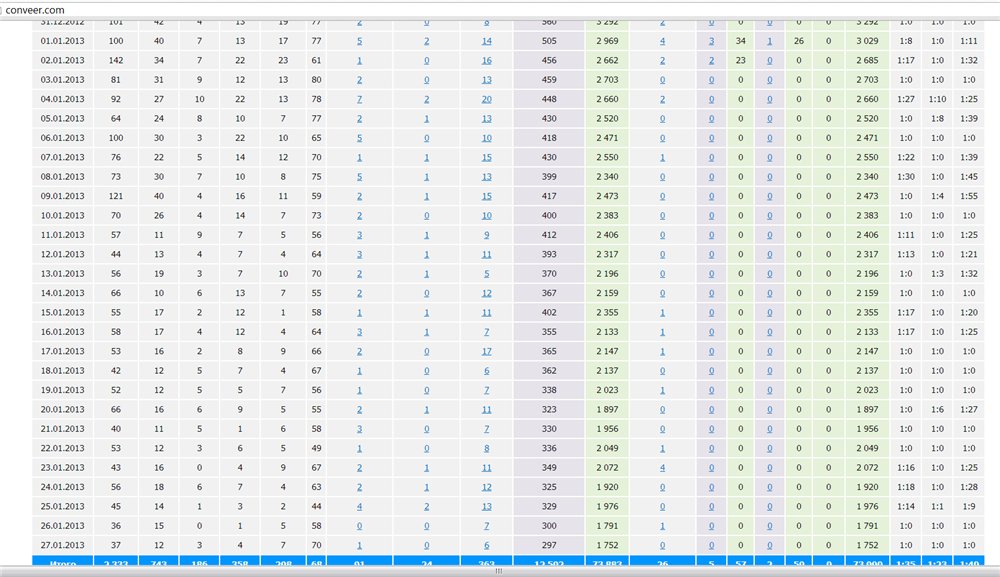This screenshot has width=1000, height=577.
Task: Click the 11 link in the 12.01.2013 row
Action: [x=487, y=254]
